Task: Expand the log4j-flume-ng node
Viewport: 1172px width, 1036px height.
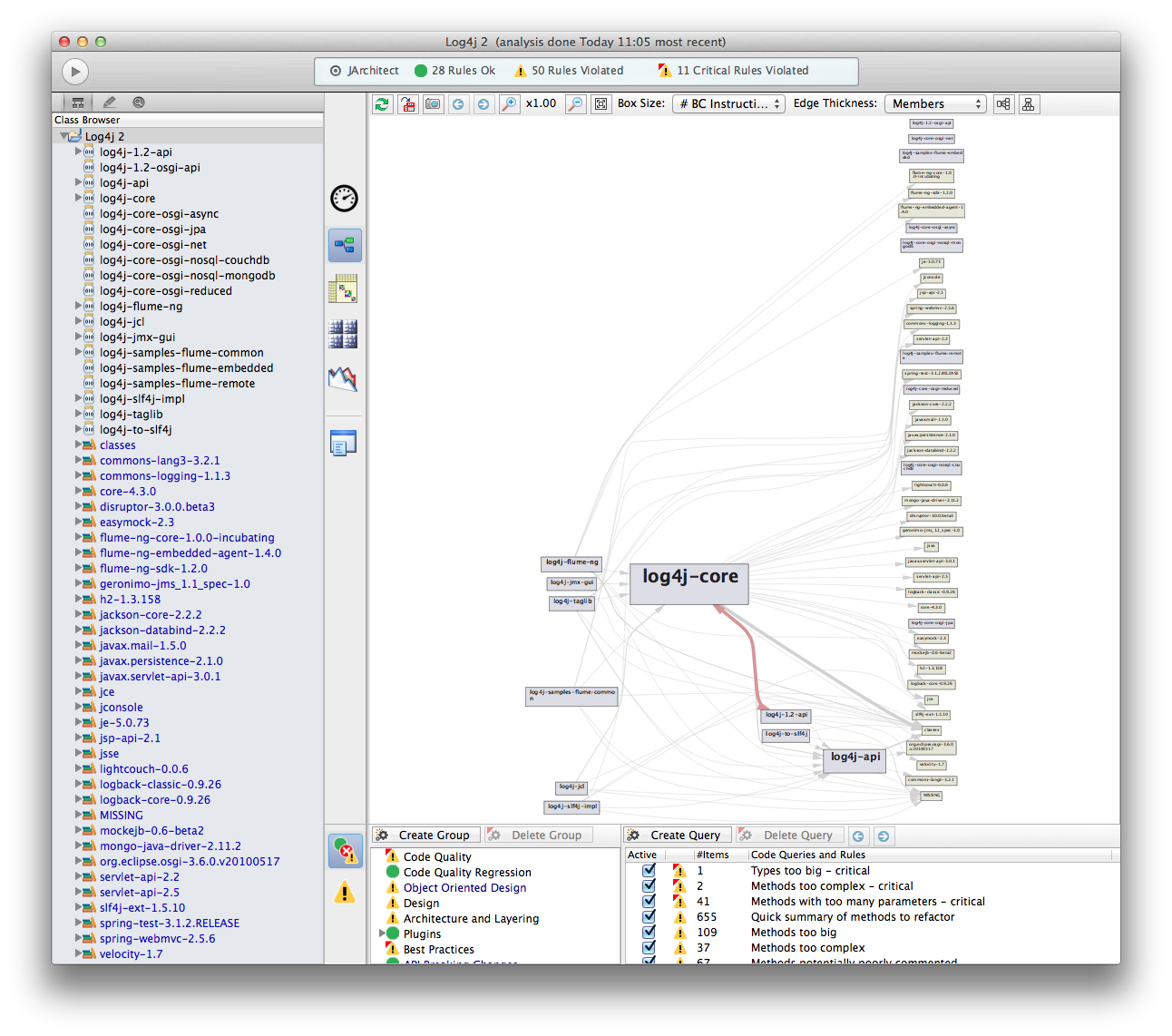Action: 79,306
